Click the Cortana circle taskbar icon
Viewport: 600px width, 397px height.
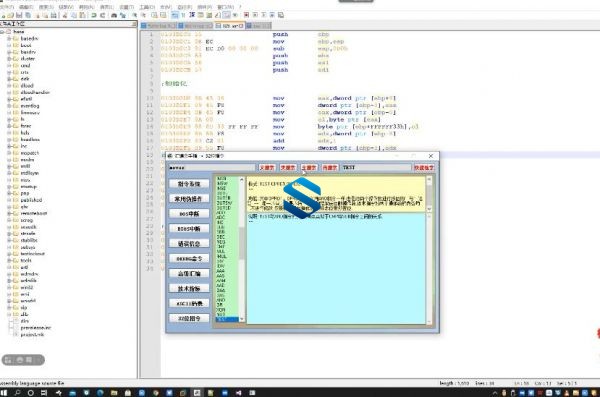[31, 393]
